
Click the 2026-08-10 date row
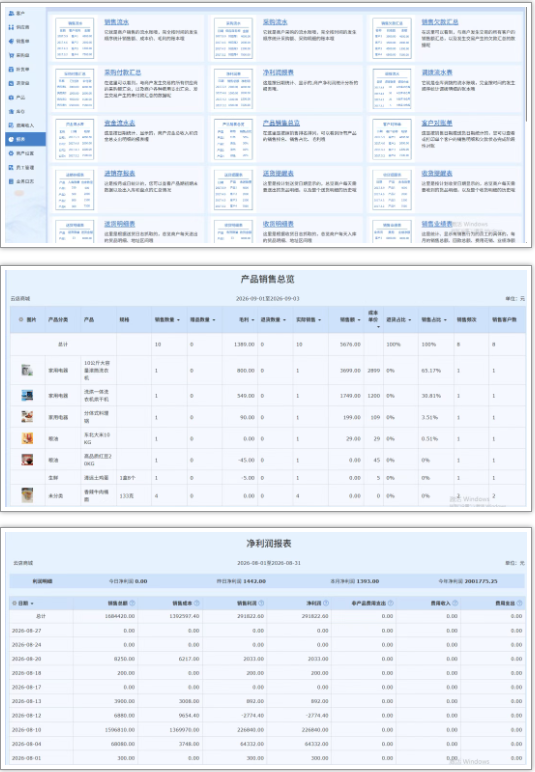(266, 730)
